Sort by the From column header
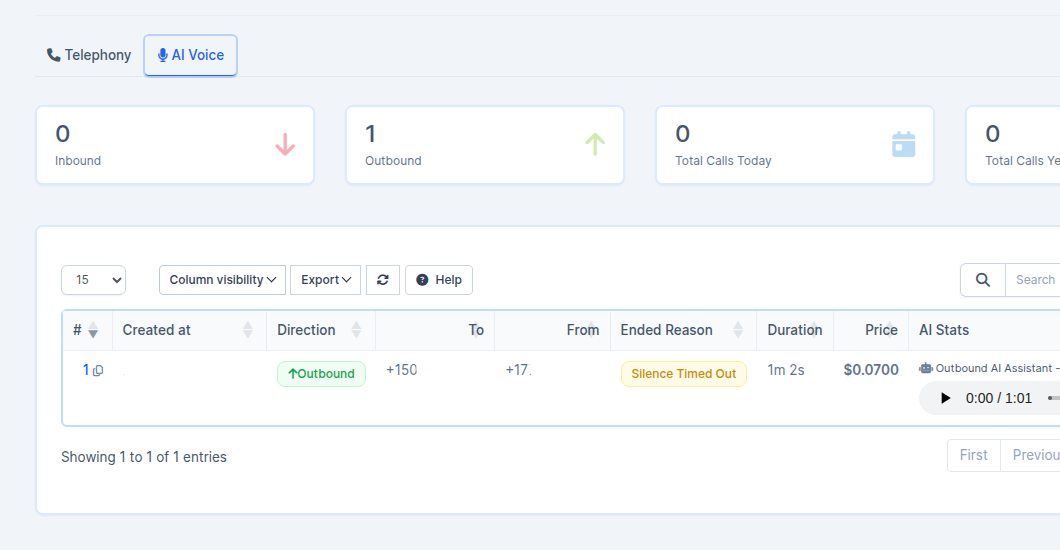 (x=552, y=330)
